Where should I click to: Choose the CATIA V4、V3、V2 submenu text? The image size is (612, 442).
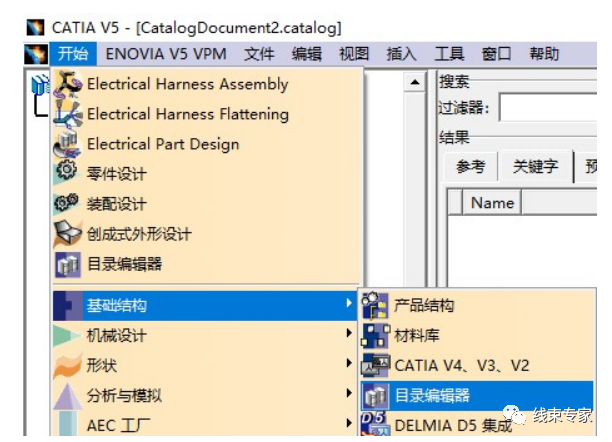coord(462,365)
